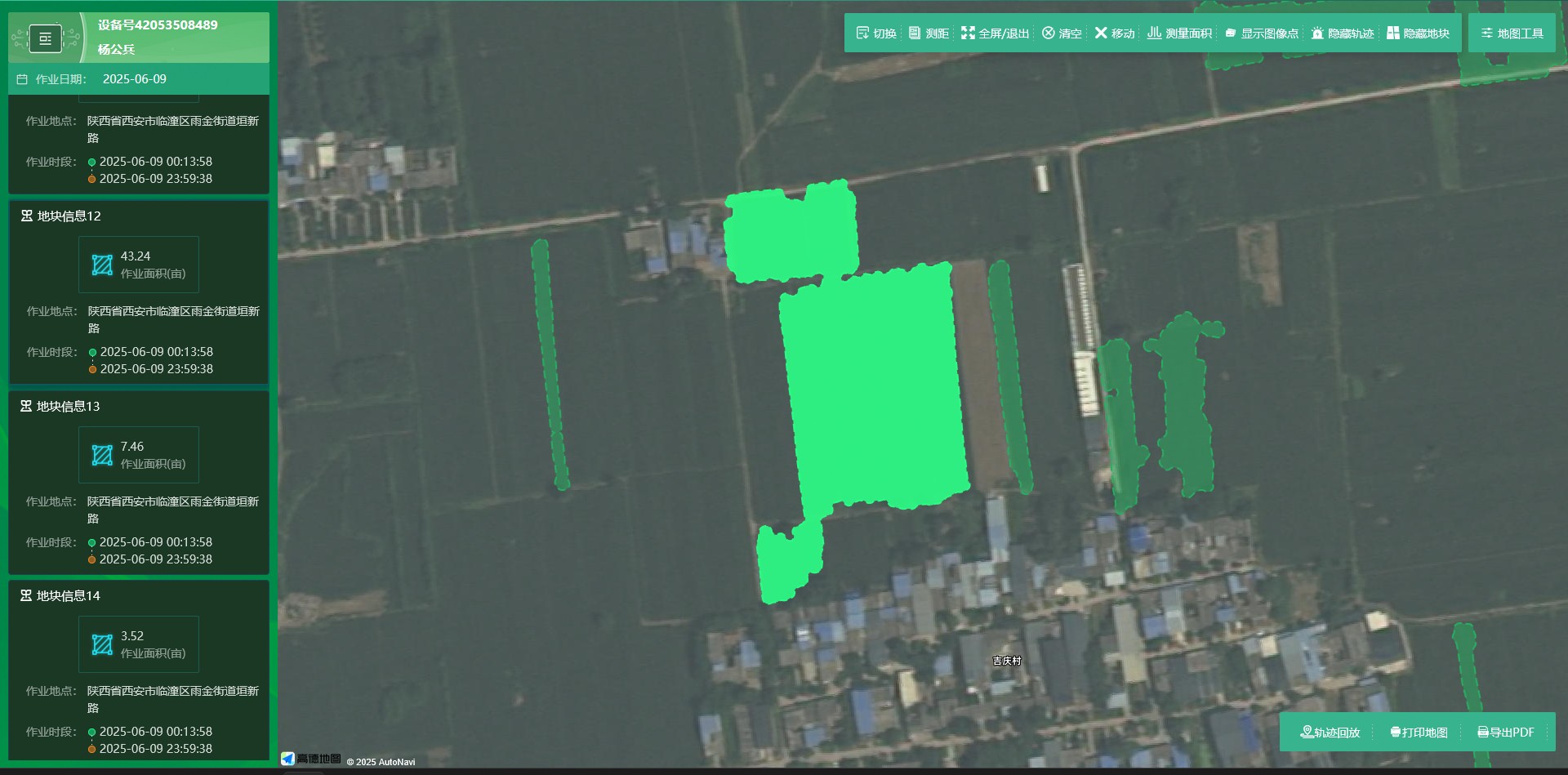Hide plots with 隐藏地块
The width and height of the screenshot is (1568, 775).
[x=1418, y=33]
